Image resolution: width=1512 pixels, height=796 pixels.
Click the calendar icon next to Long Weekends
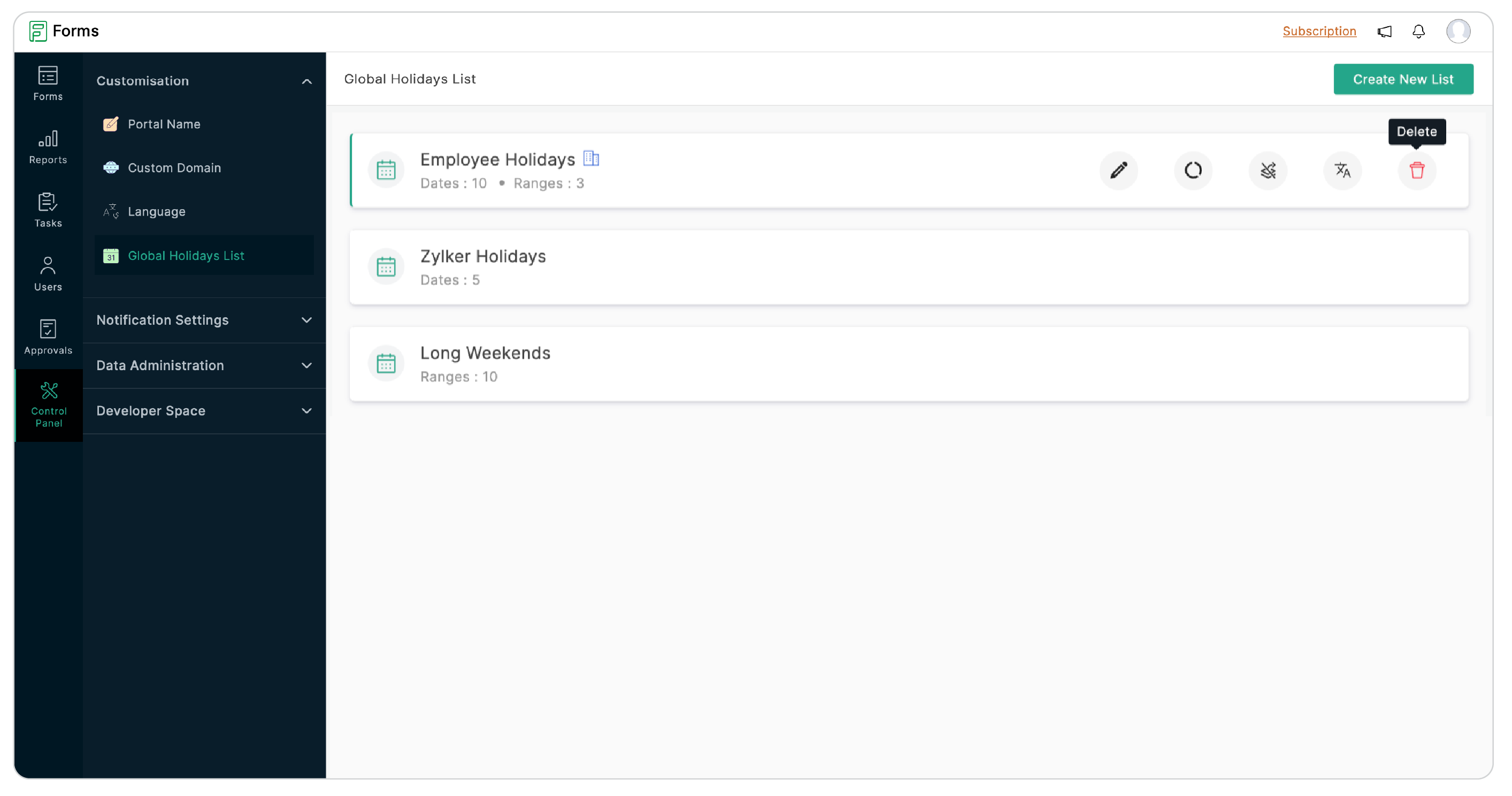(387, 362)
